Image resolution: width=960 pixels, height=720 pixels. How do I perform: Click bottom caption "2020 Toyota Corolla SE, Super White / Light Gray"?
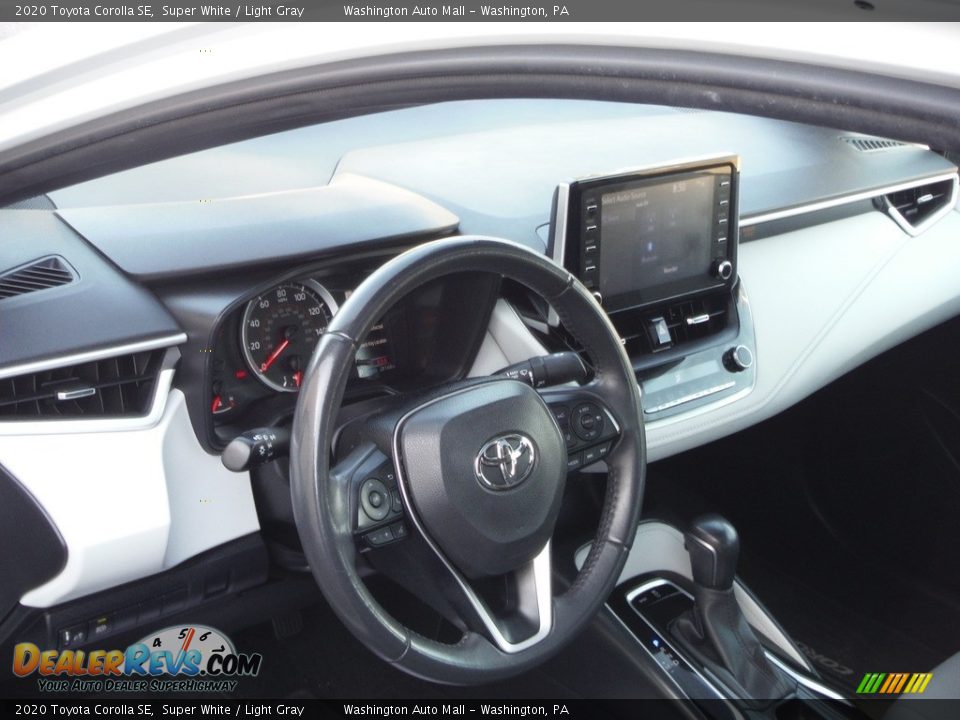159,710
